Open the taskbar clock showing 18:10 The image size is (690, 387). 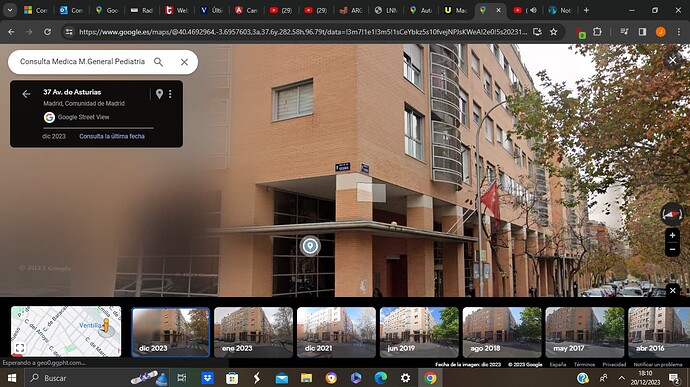645,378
